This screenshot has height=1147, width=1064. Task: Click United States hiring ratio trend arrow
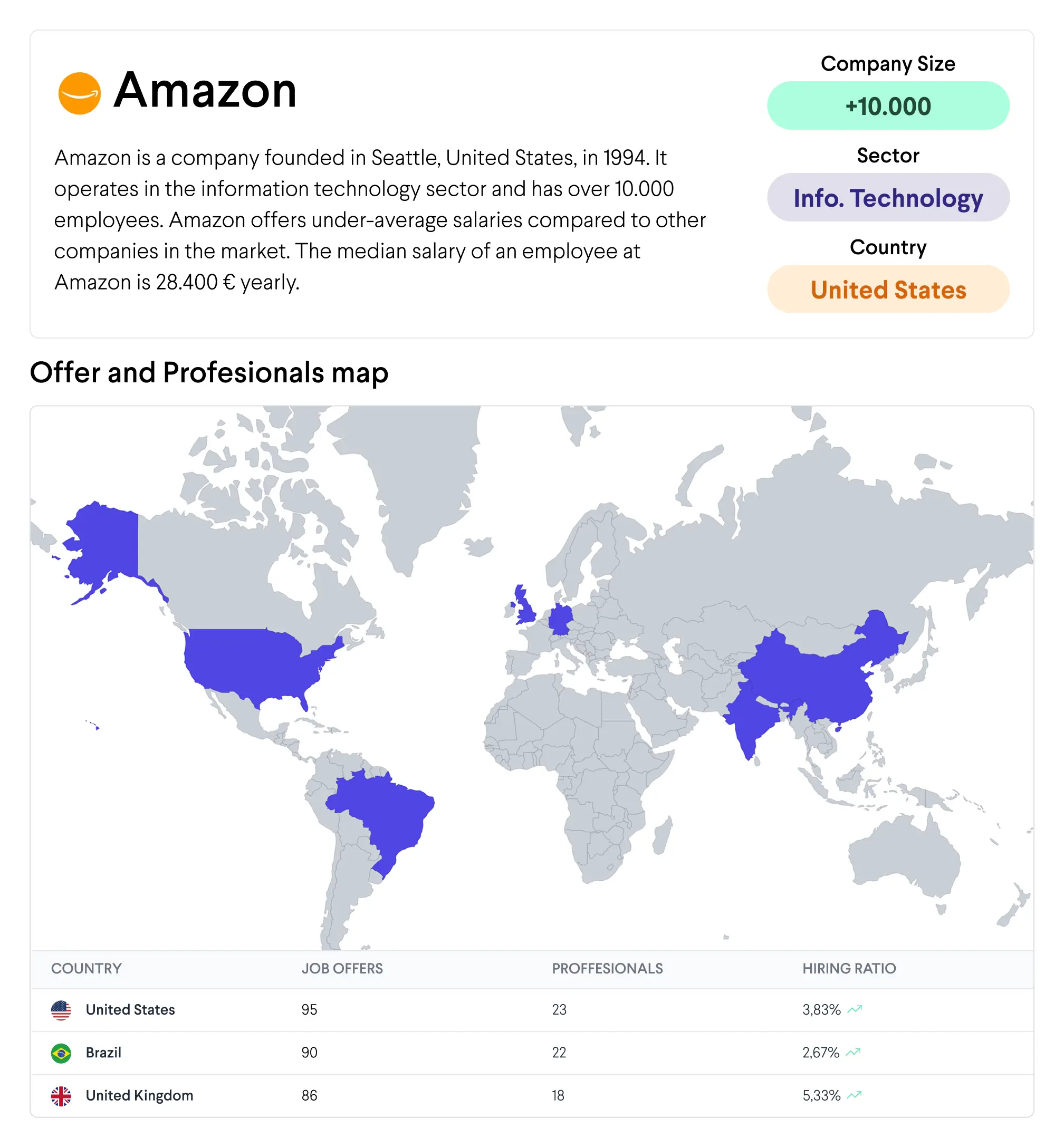(x=855, y=1009)
